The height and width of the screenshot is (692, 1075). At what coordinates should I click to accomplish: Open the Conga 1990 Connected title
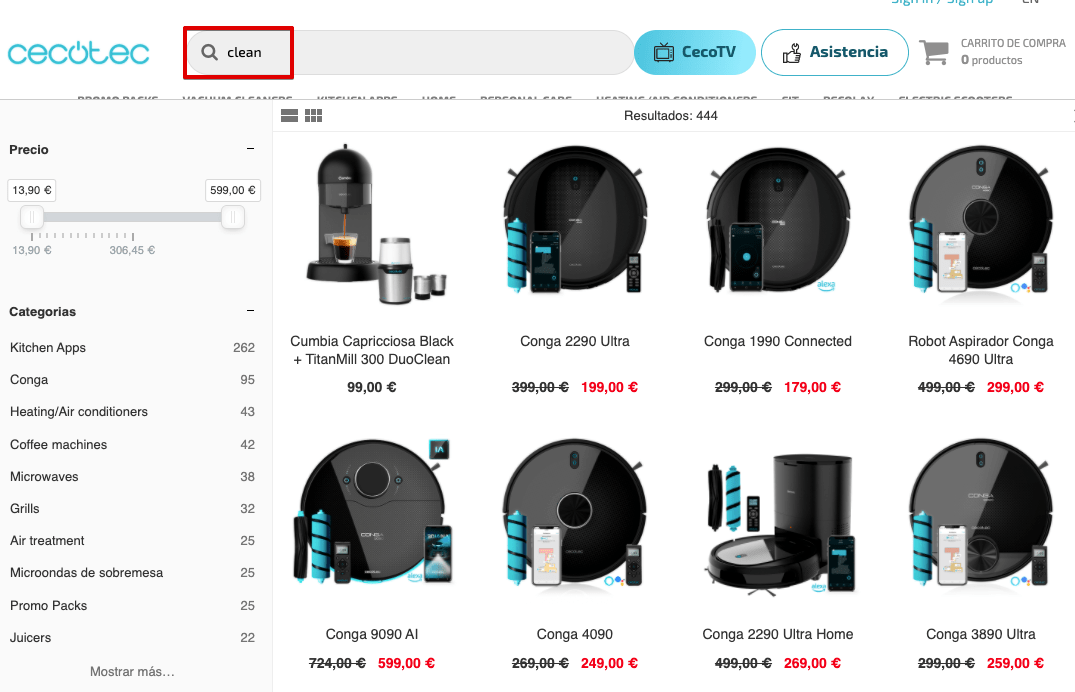pyautogui.click(x=777, y=341)
